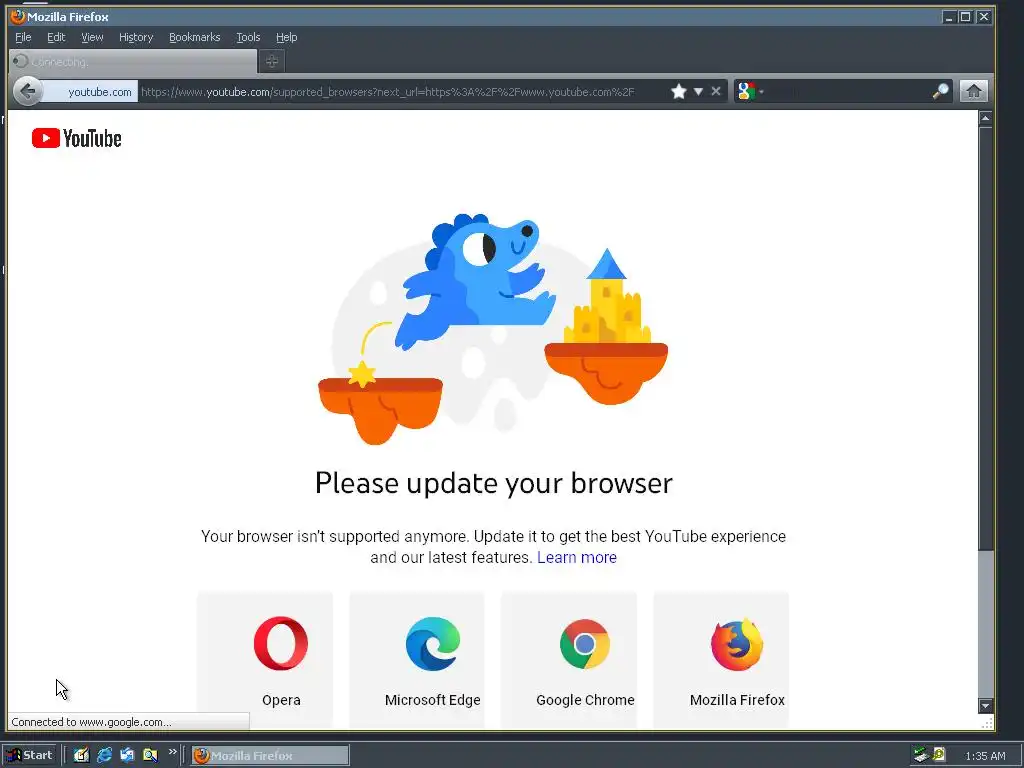Screen dimensions: 1024x768
Task: Click the YouTube logo
Action: tap(76, 138)
